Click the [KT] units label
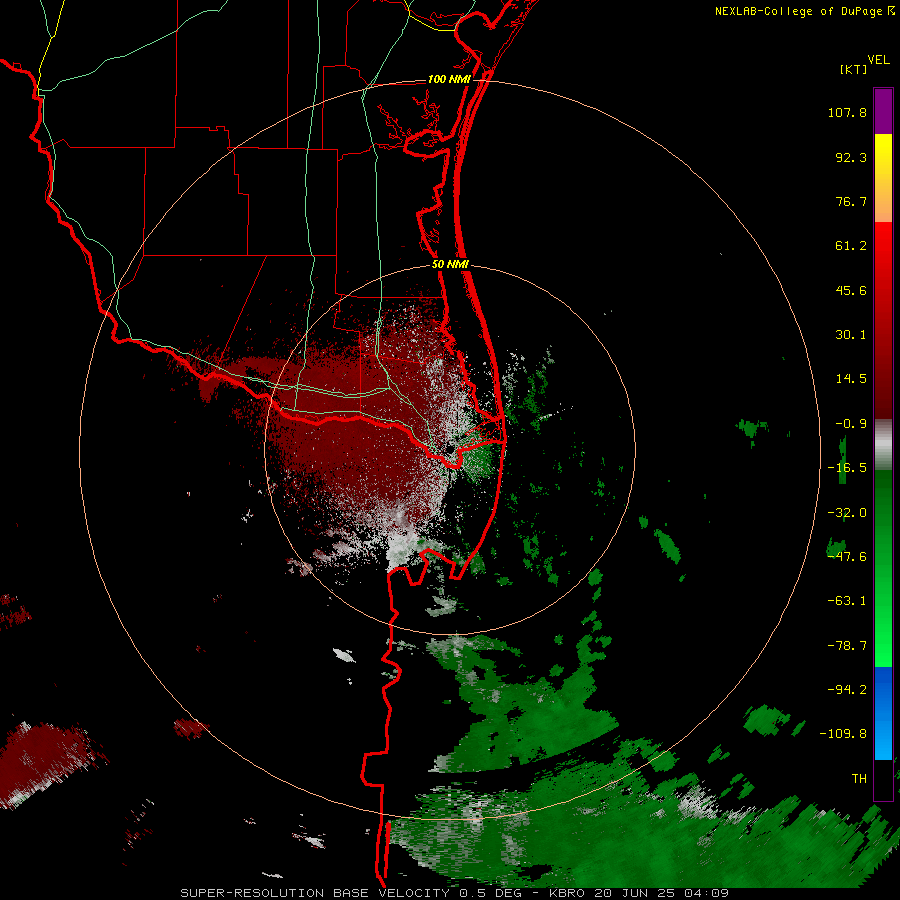 [854, 69]
